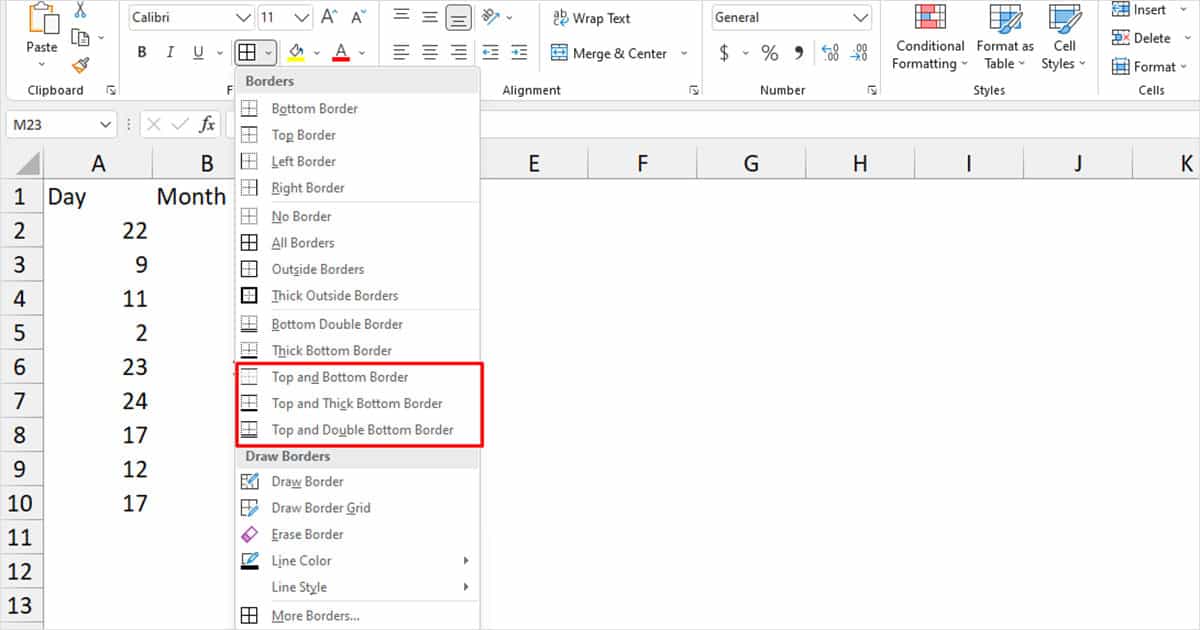Apply Accounting dollar number format
1200x630 pixels.
tap(725, 53)
